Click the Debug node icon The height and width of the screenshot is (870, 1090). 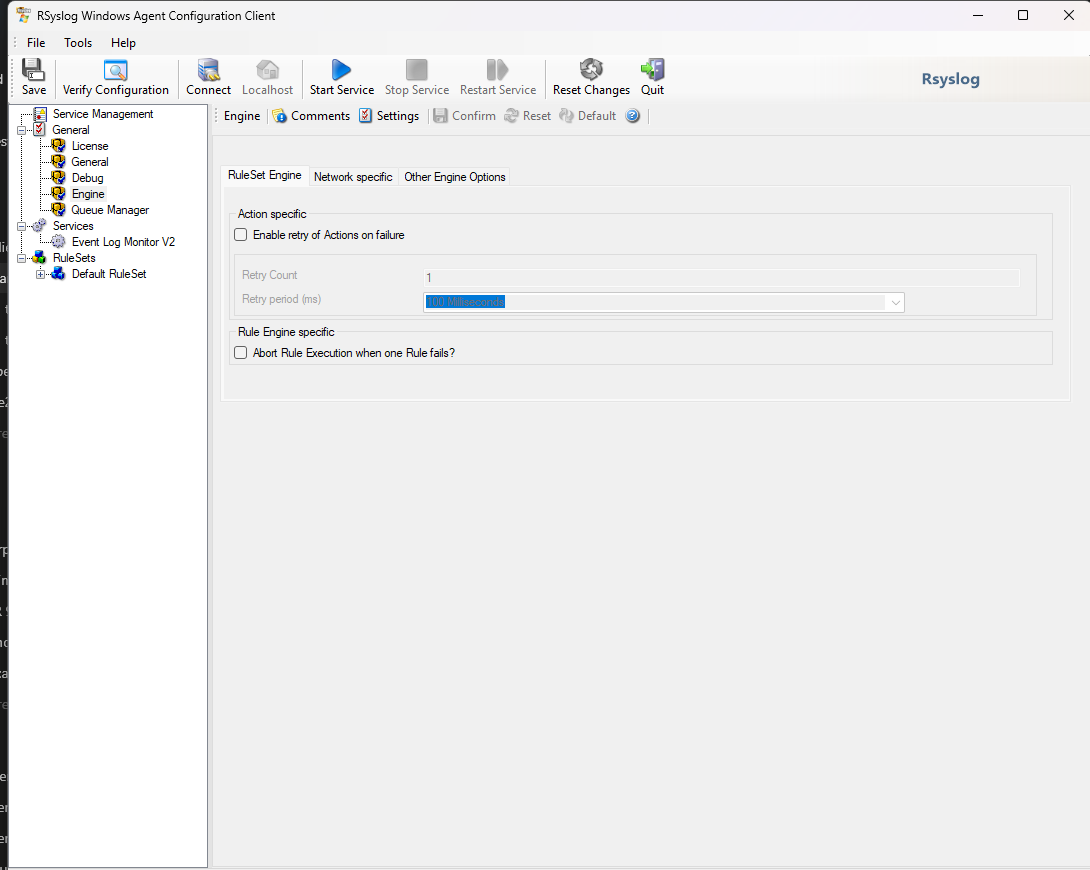point(58,178)
